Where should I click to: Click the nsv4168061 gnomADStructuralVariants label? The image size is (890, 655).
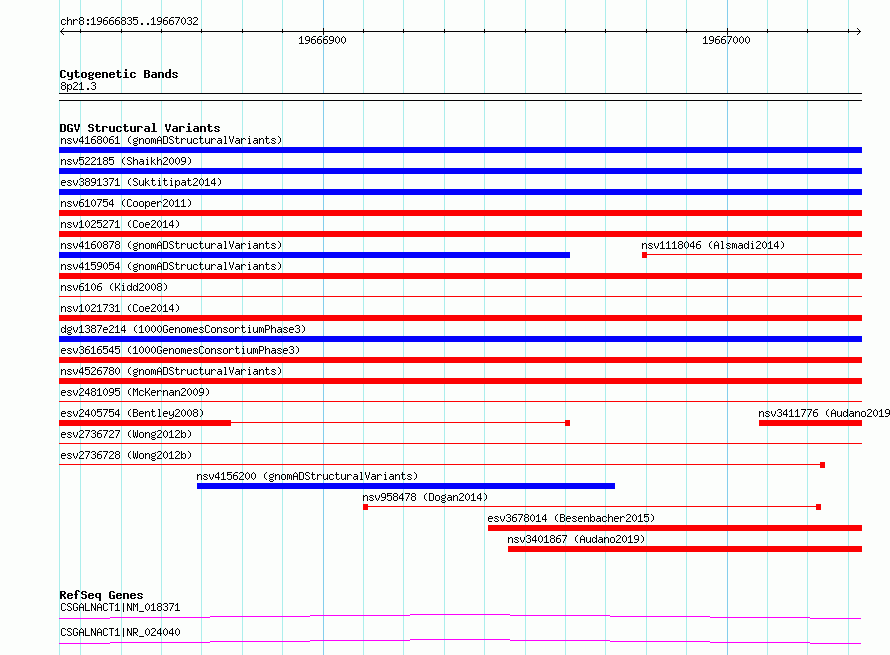171,140
